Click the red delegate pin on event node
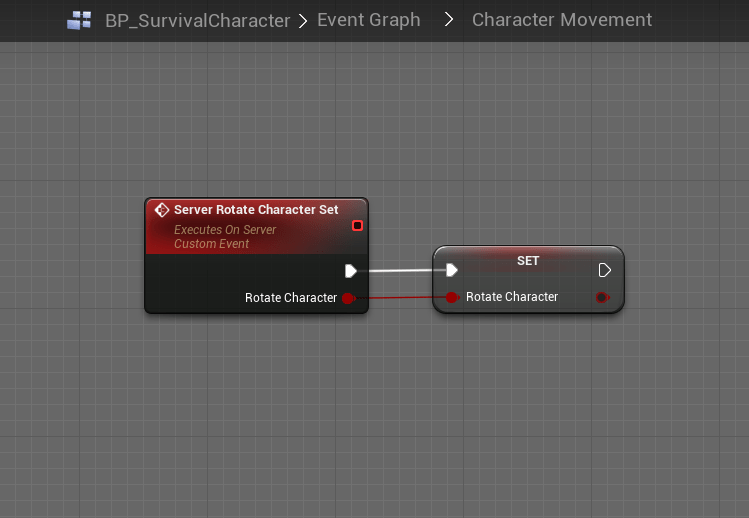The image size is (749, 518). [x=357, y=226]
